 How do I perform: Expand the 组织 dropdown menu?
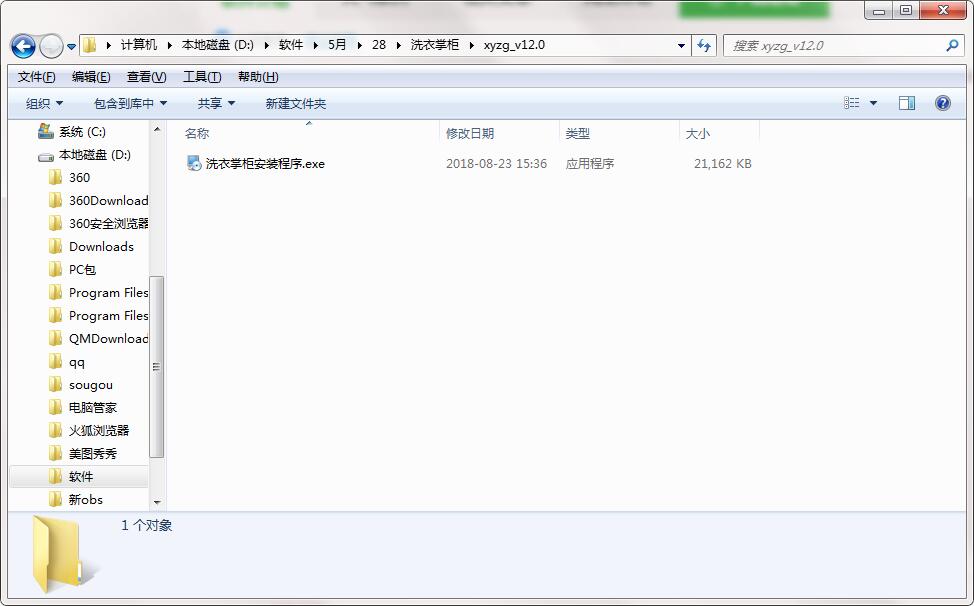click(x=44, y=104)
